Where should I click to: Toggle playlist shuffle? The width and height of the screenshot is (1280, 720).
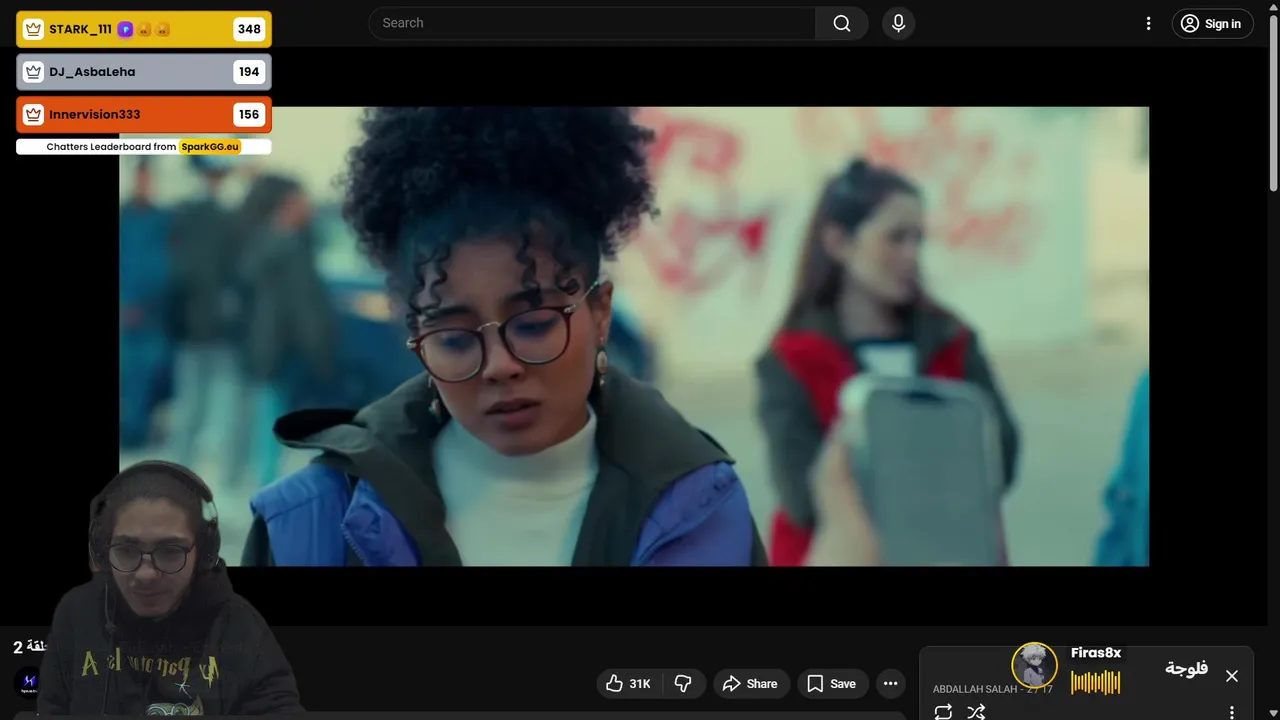976,712
